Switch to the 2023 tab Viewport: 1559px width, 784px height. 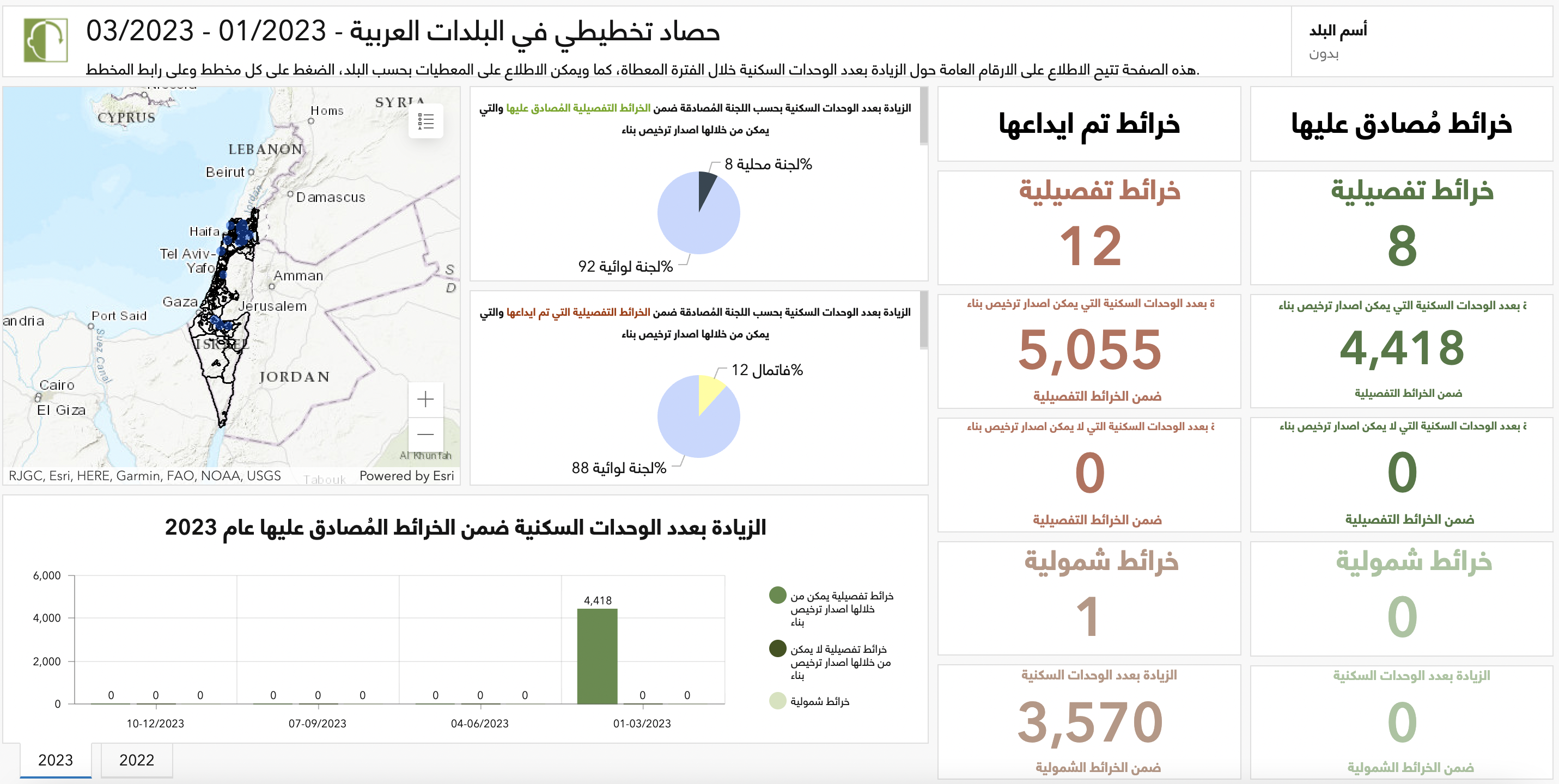coord(56,760)
